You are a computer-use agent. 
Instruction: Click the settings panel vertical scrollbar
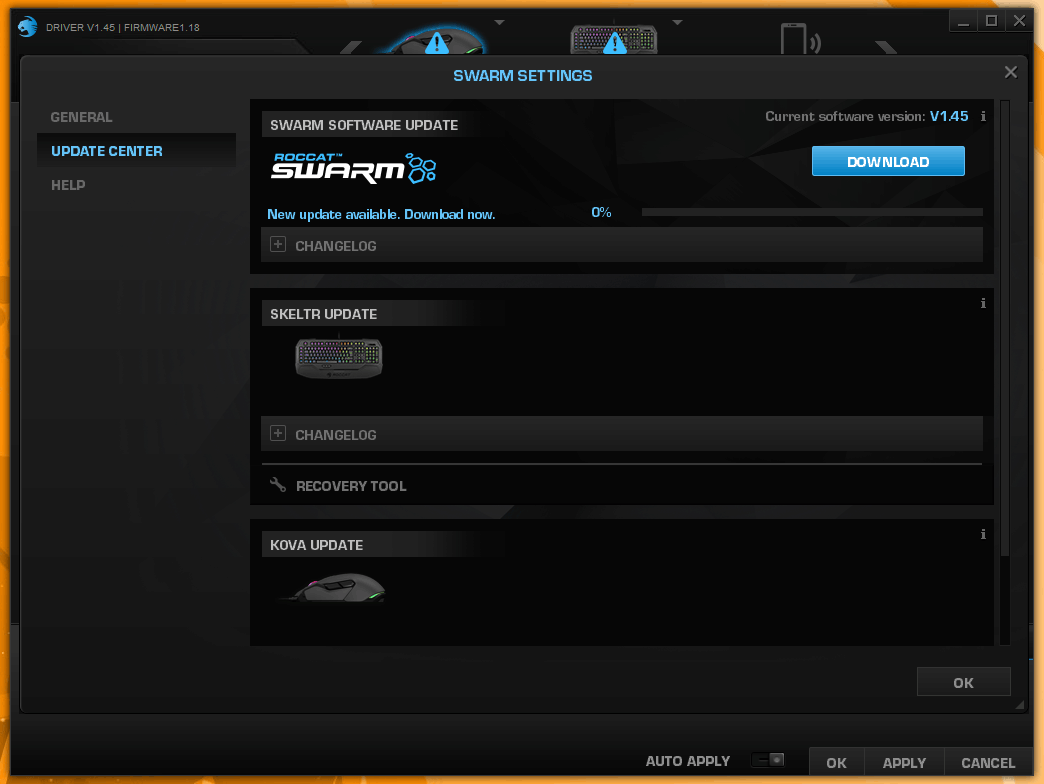(x=1005, y=327)
